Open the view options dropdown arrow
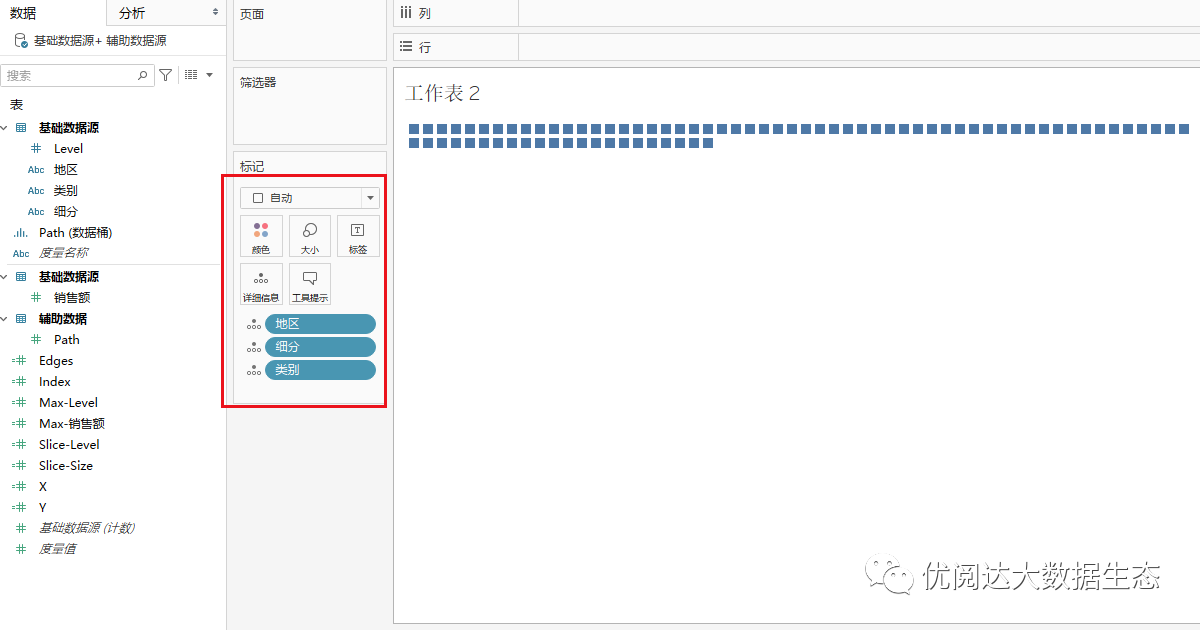The image size is (1200, 630). pos(209,75)
